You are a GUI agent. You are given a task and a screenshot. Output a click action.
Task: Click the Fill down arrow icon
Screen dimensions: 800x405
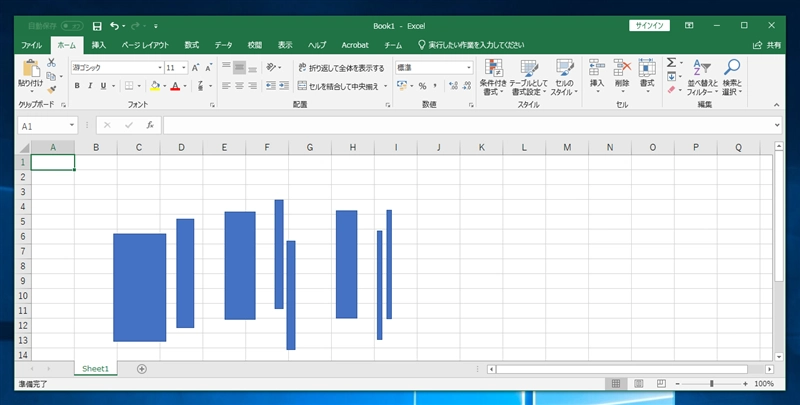click(671, 76)
